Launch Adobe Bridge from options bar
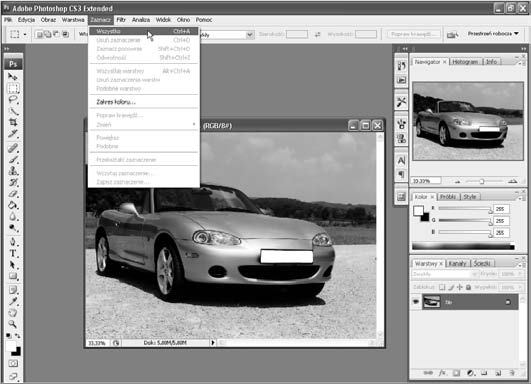The image size is (531, 384). pyautogui.click(x=452, y=34)
